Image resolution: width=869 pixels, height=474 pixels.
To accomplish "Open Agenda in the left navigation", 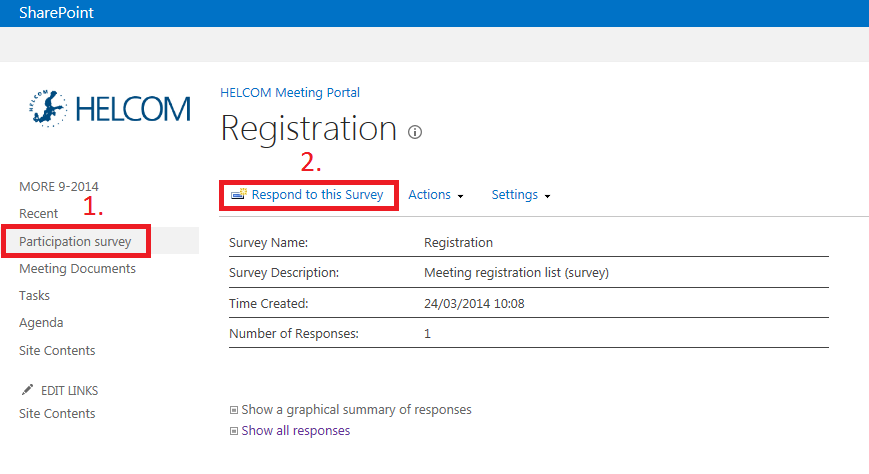I will [x=41, y=323].
